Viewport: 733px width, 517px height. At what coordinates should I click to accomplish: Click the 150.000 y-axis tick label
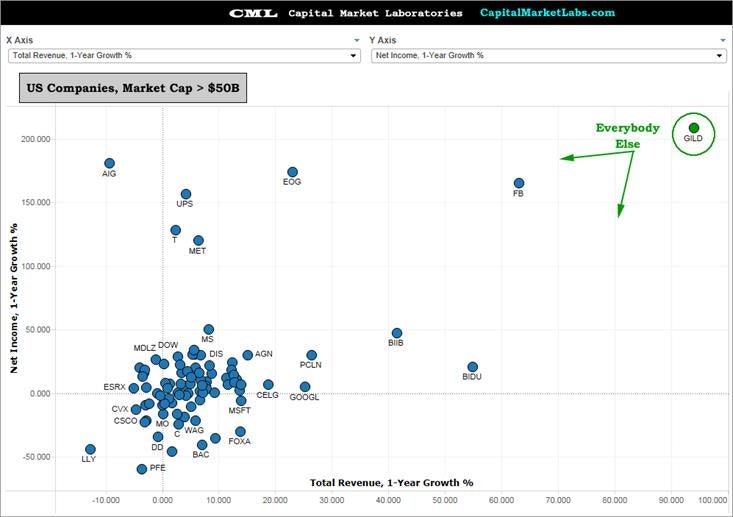[36, 202]
